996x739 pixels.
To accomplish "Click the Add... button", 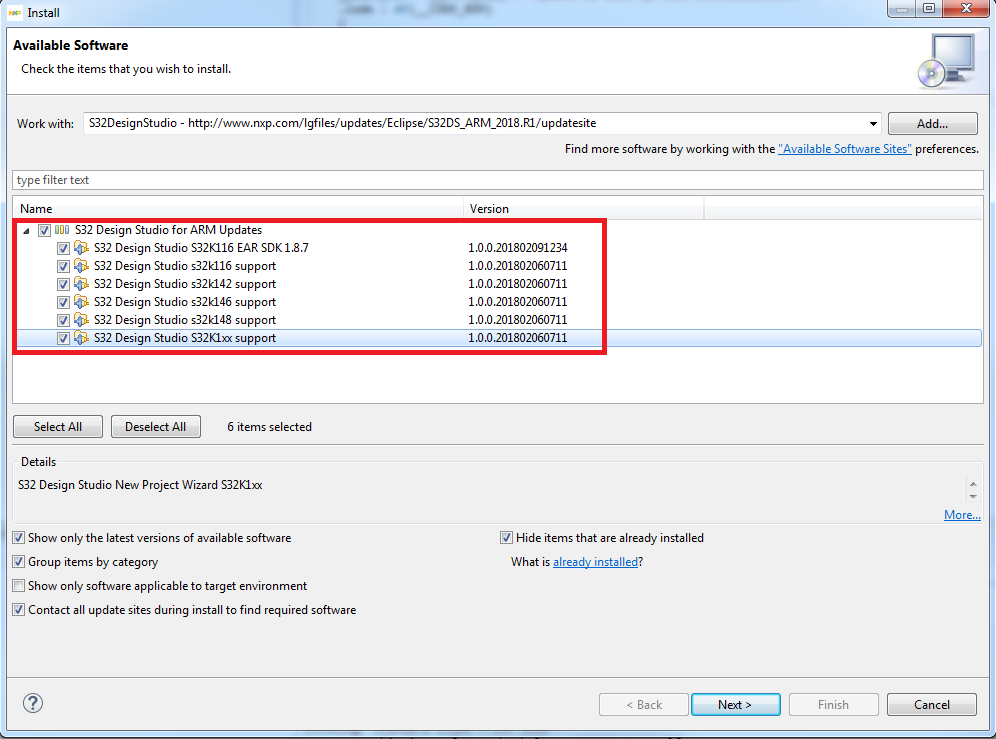I will coord(932,124).
